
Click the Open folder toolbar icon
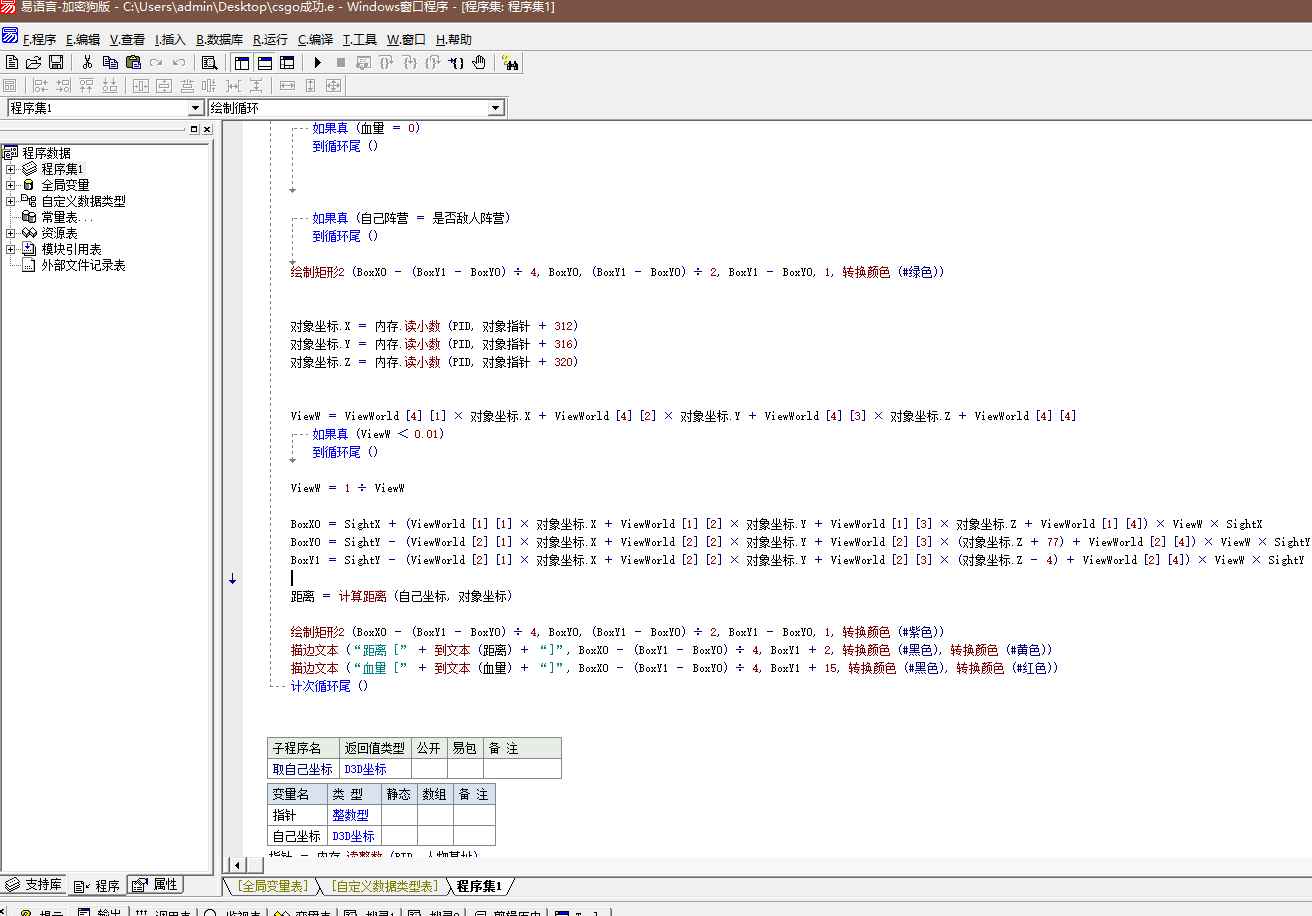point(34,62)
